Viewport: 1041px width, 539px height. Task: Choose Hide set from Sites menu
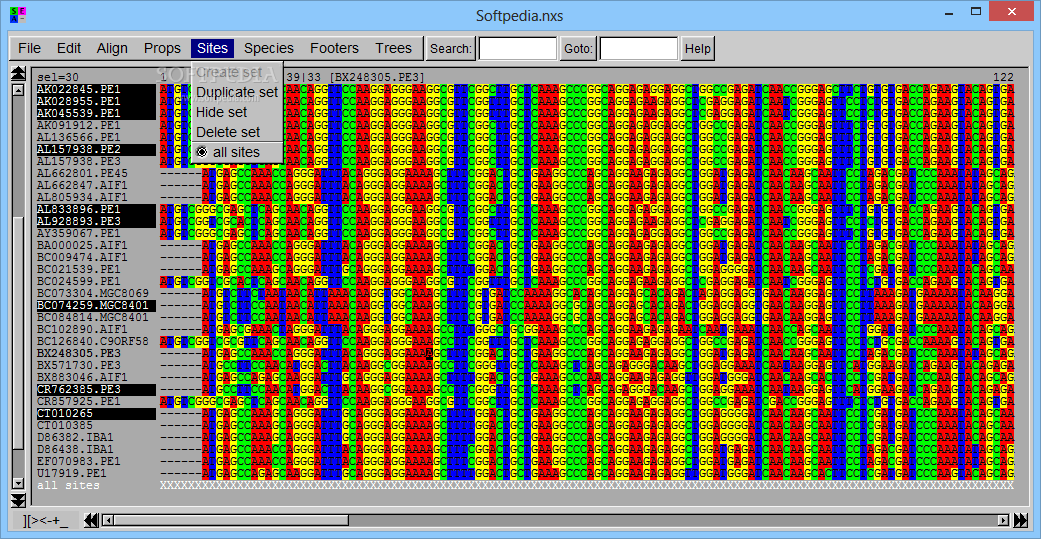click(237, 112)
